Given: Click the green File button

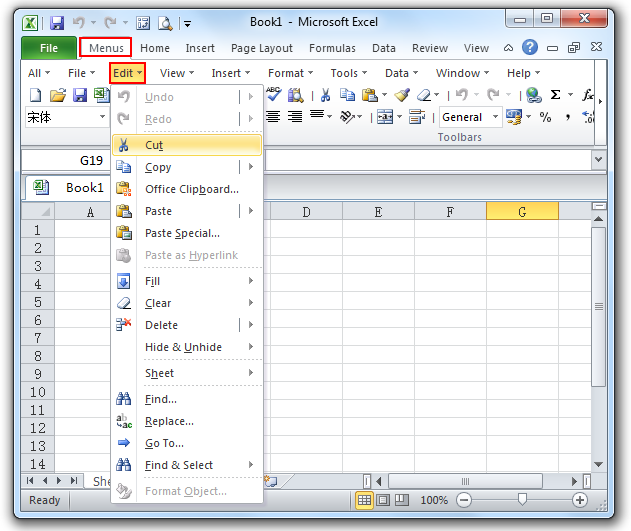Looking at the screenshot, I should pyautogui.click(x=49, y=48).
